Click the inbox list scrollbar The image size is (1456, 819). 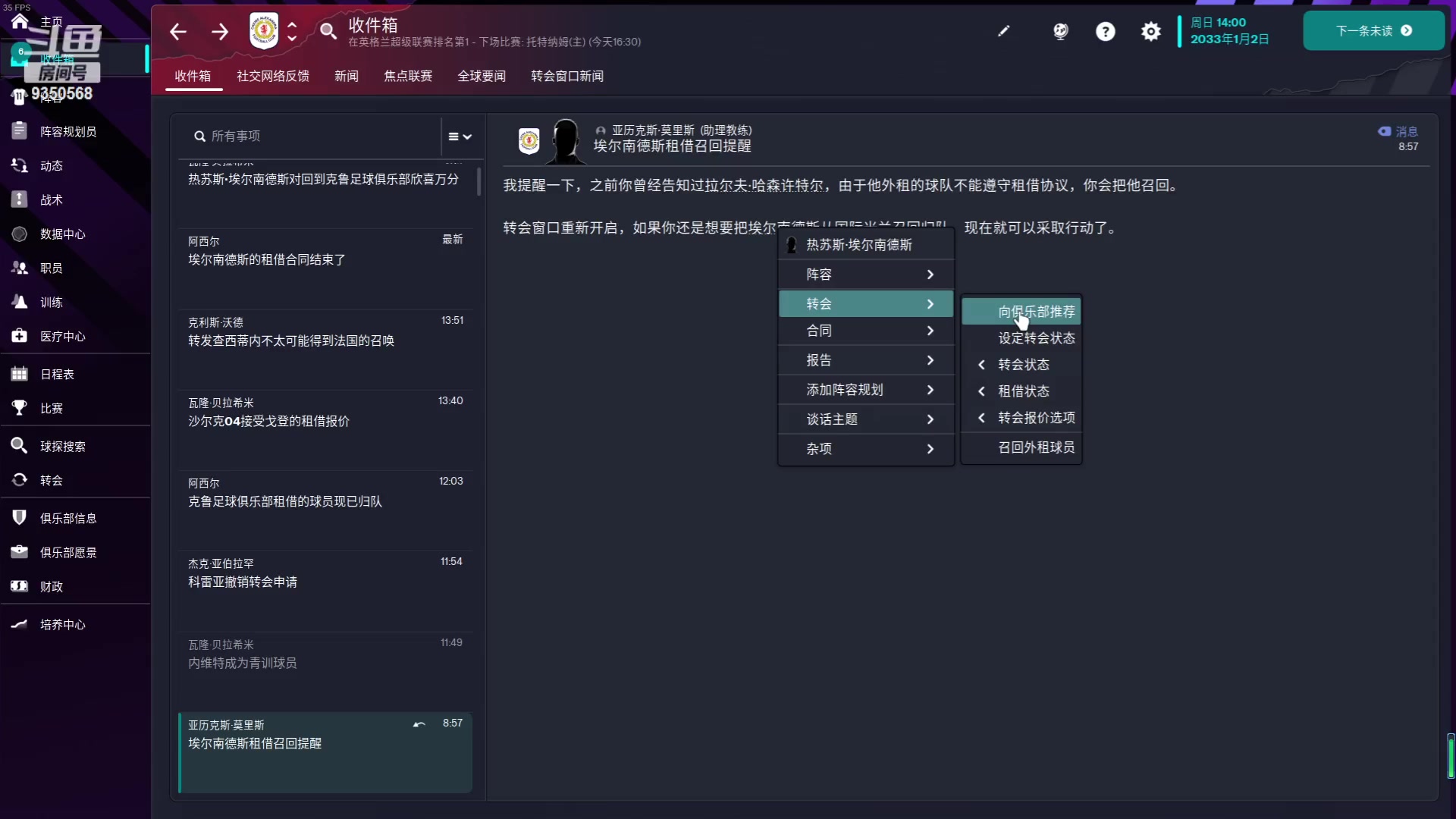(x=479, y=182)
